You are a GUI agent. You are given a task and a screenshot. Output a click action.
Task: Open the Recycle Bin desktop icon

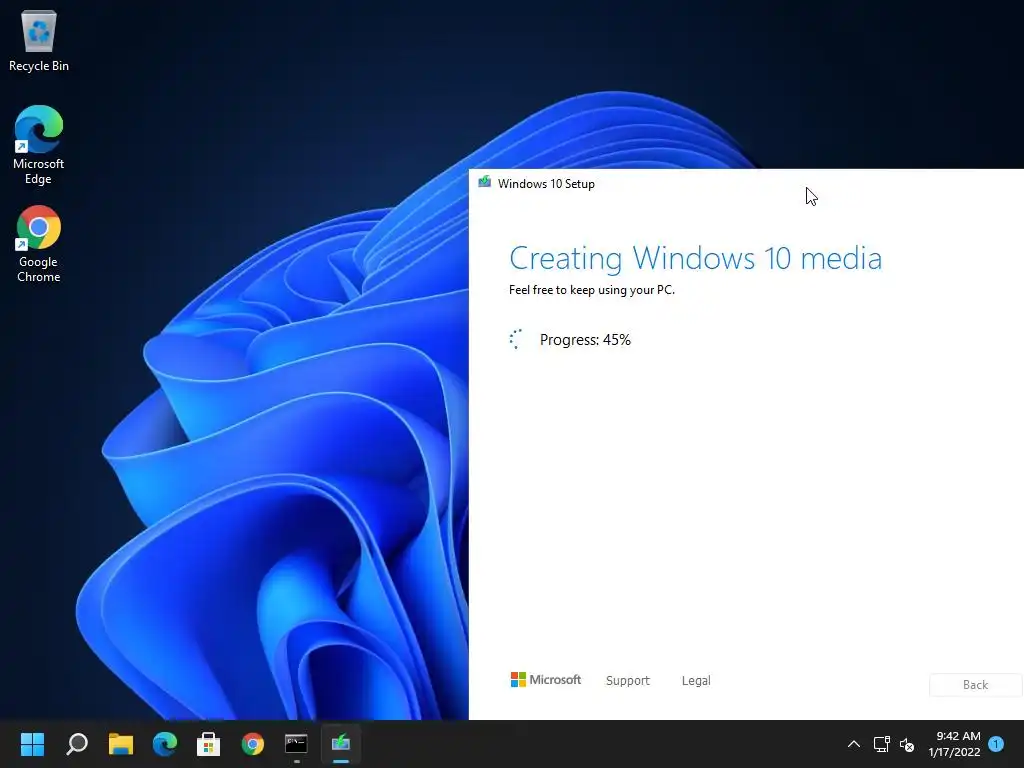click(39, 40)
